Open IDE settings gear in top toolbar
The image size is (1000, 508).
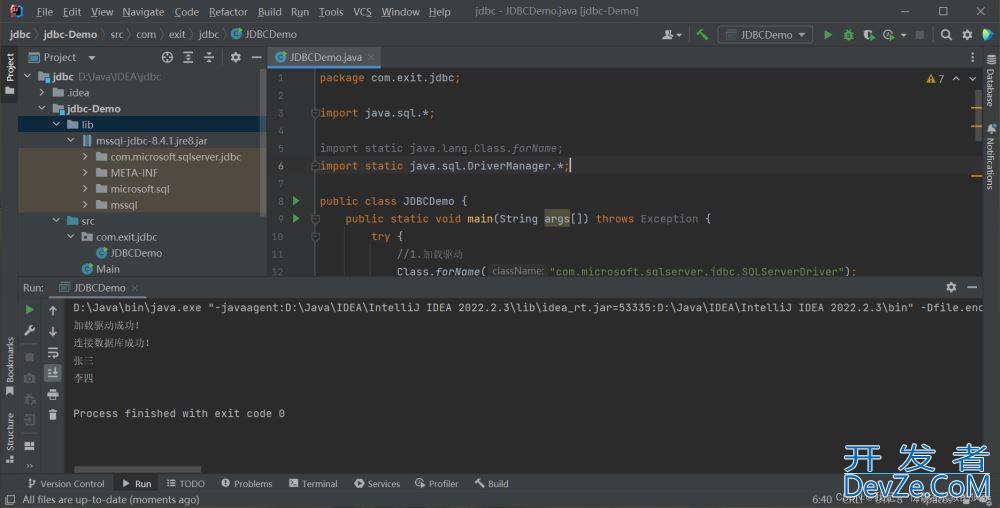tap(967, 35)
